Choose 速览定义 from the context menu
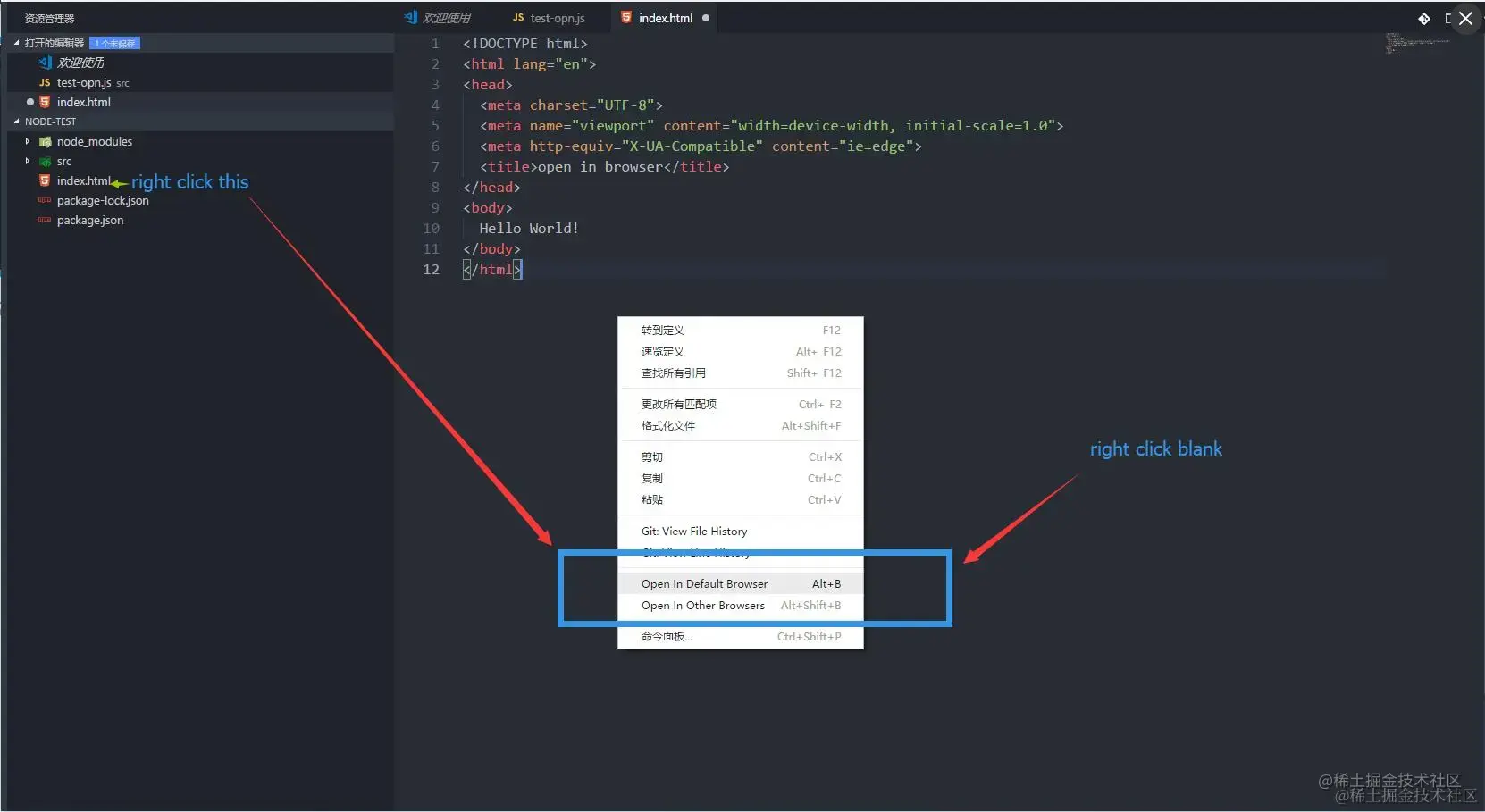 741,351
